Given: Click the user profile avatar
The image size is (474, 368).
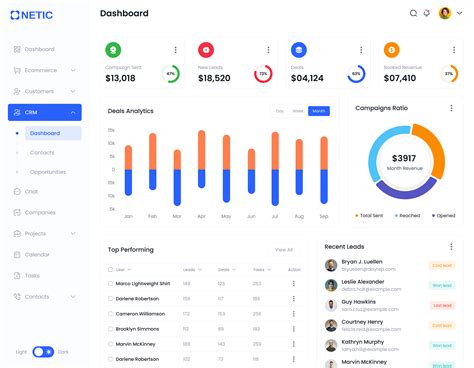Looking at the screenshot, I should (x=445, y=13).
